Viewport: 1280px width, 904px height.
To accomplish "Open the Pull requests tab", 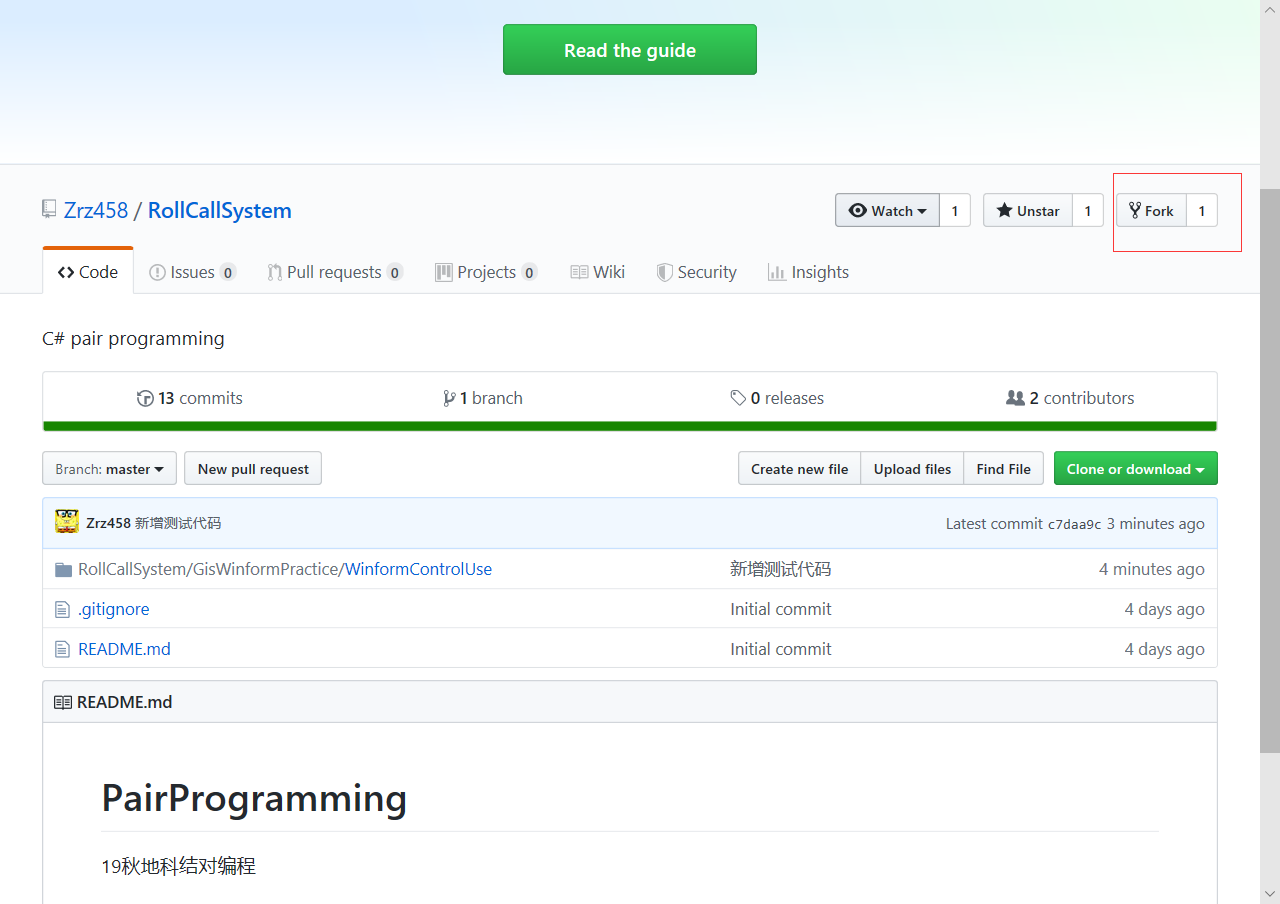I will [335, 272].
